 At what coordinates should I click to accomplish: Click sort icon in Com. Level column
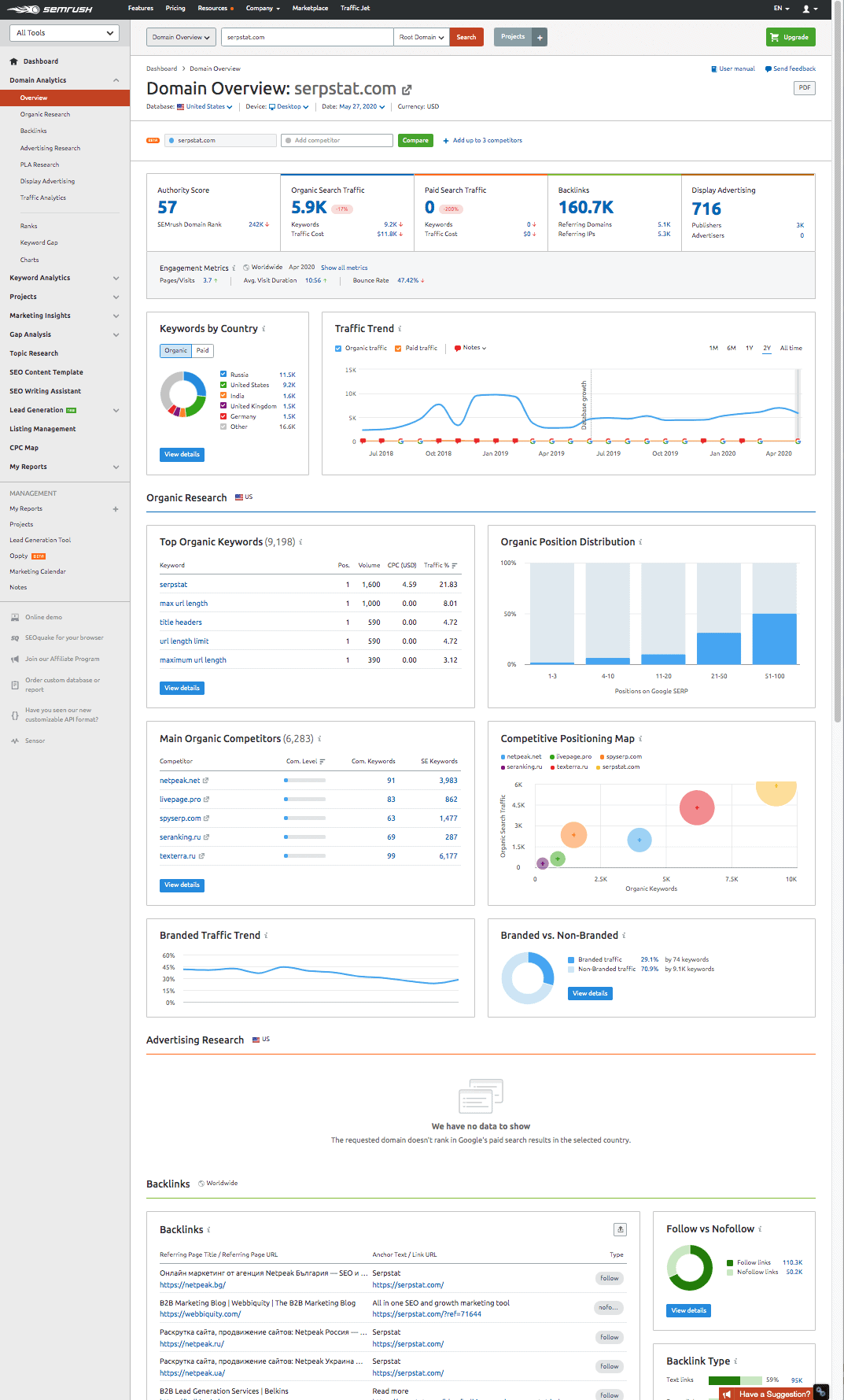coord(322,762)
